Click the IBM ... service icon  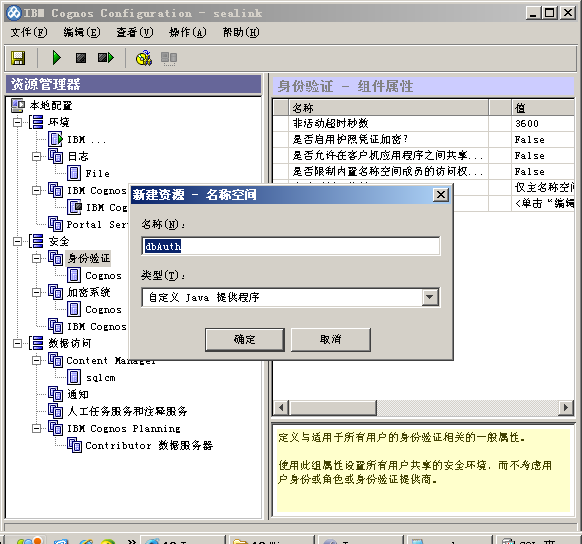click(55, 139)
